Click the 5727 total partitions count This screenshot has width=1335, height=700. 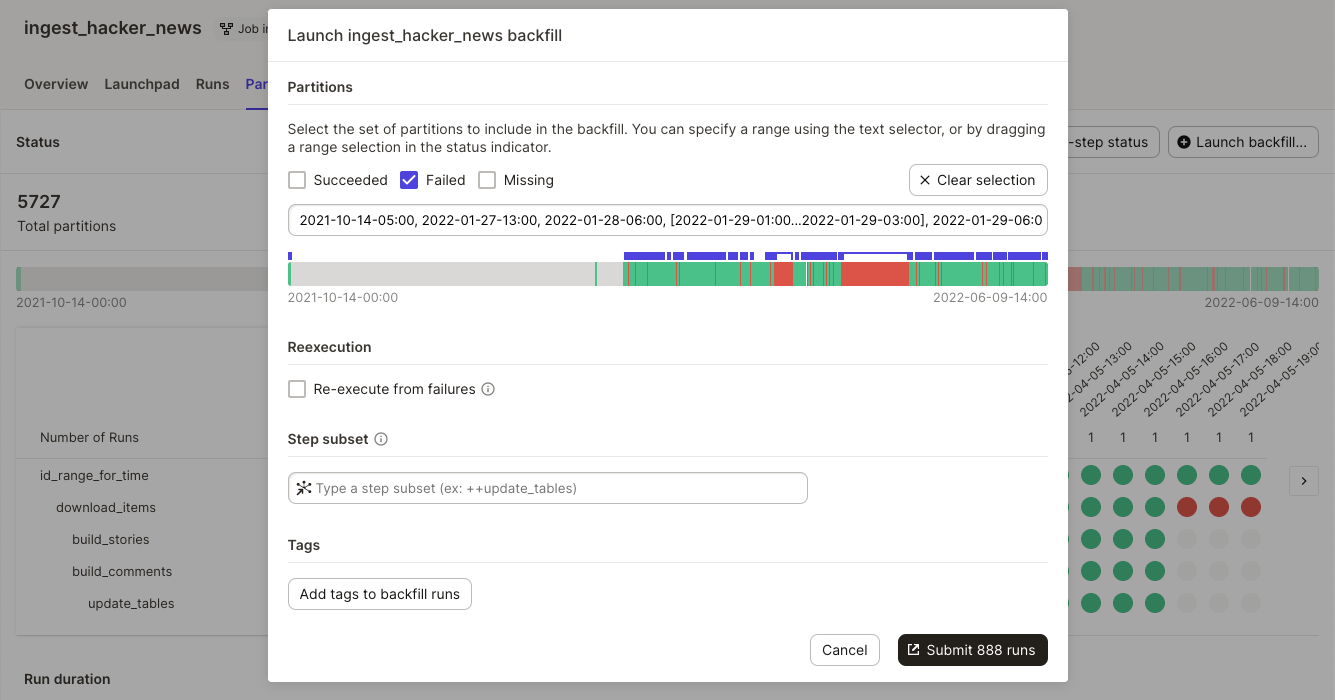[x=39, y=202]
